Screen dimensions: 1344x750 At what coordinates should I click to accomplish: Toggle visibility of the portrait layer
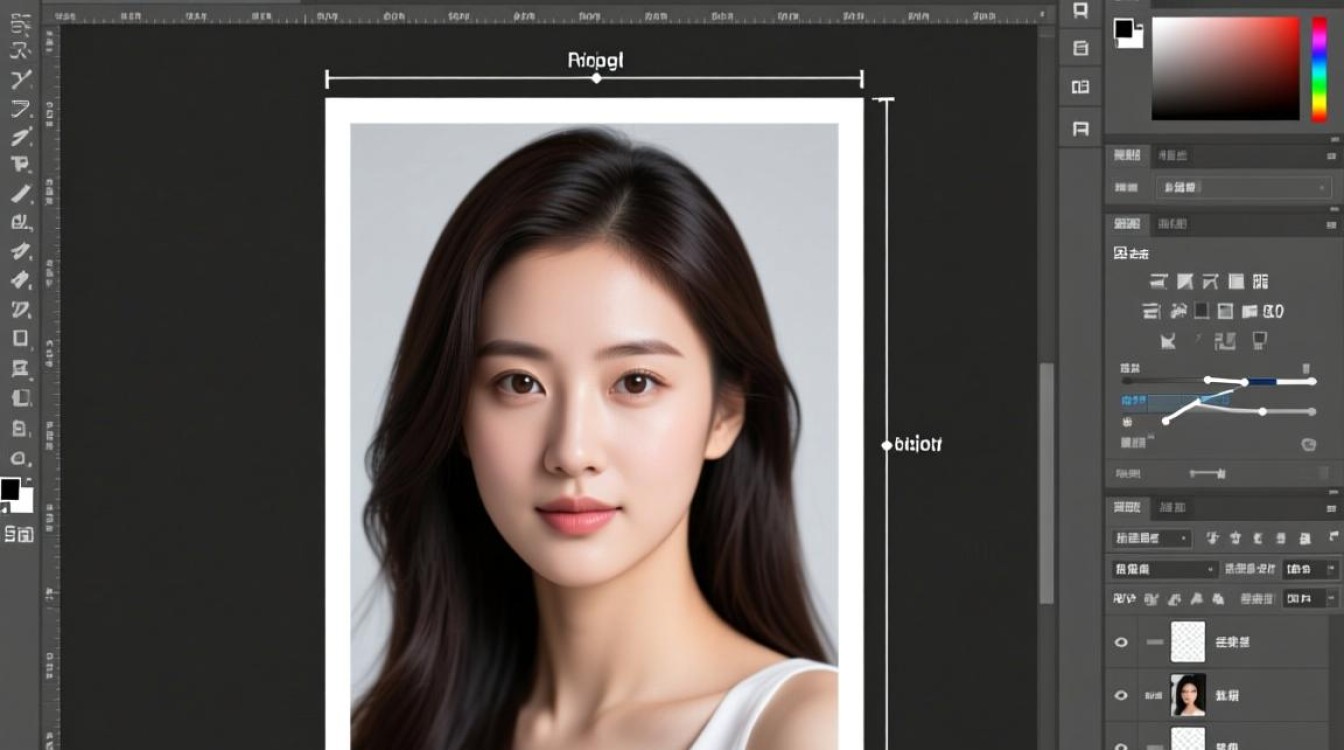1121,695
